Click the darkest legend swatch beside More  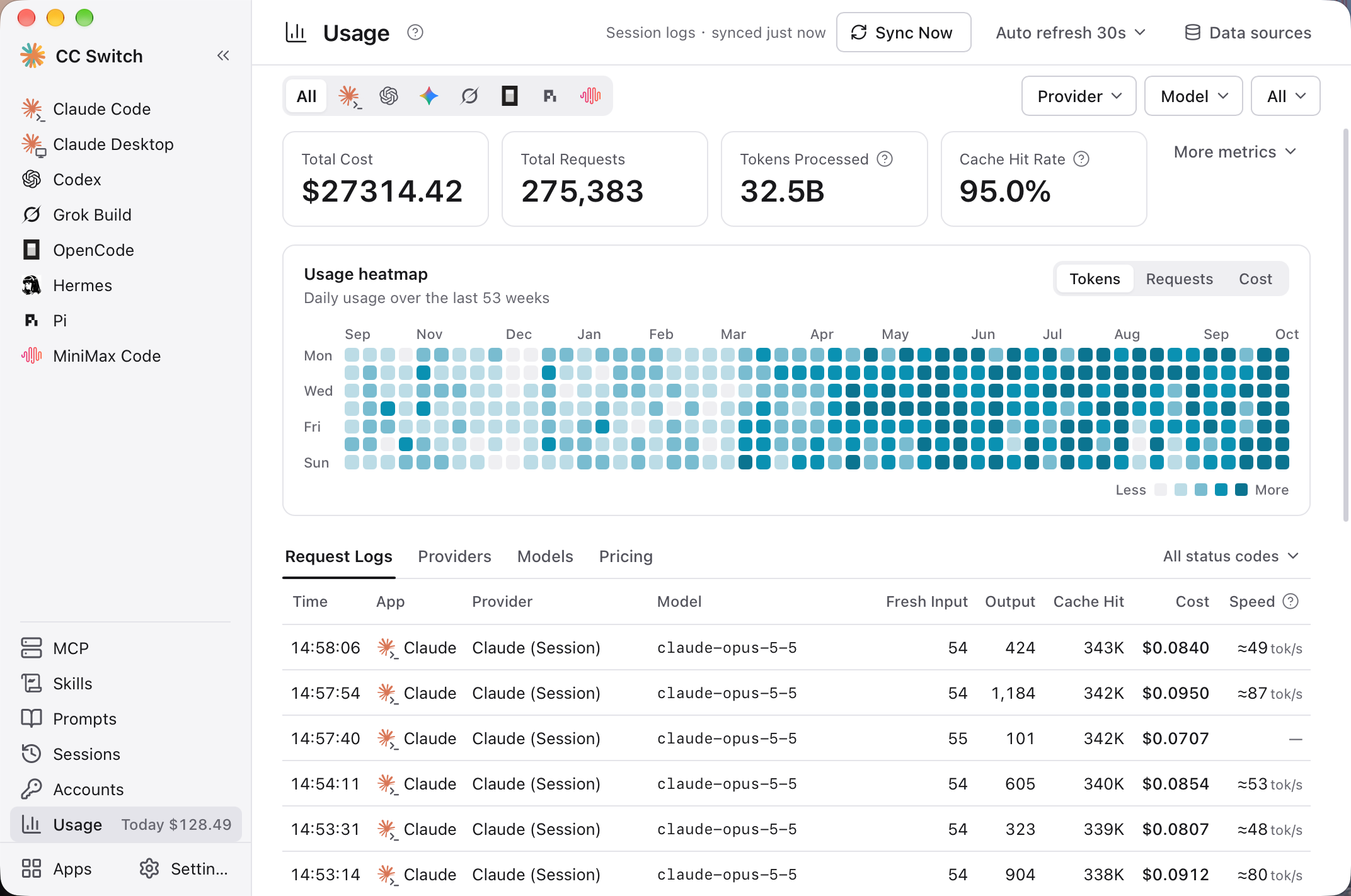tap(1241, 490)
